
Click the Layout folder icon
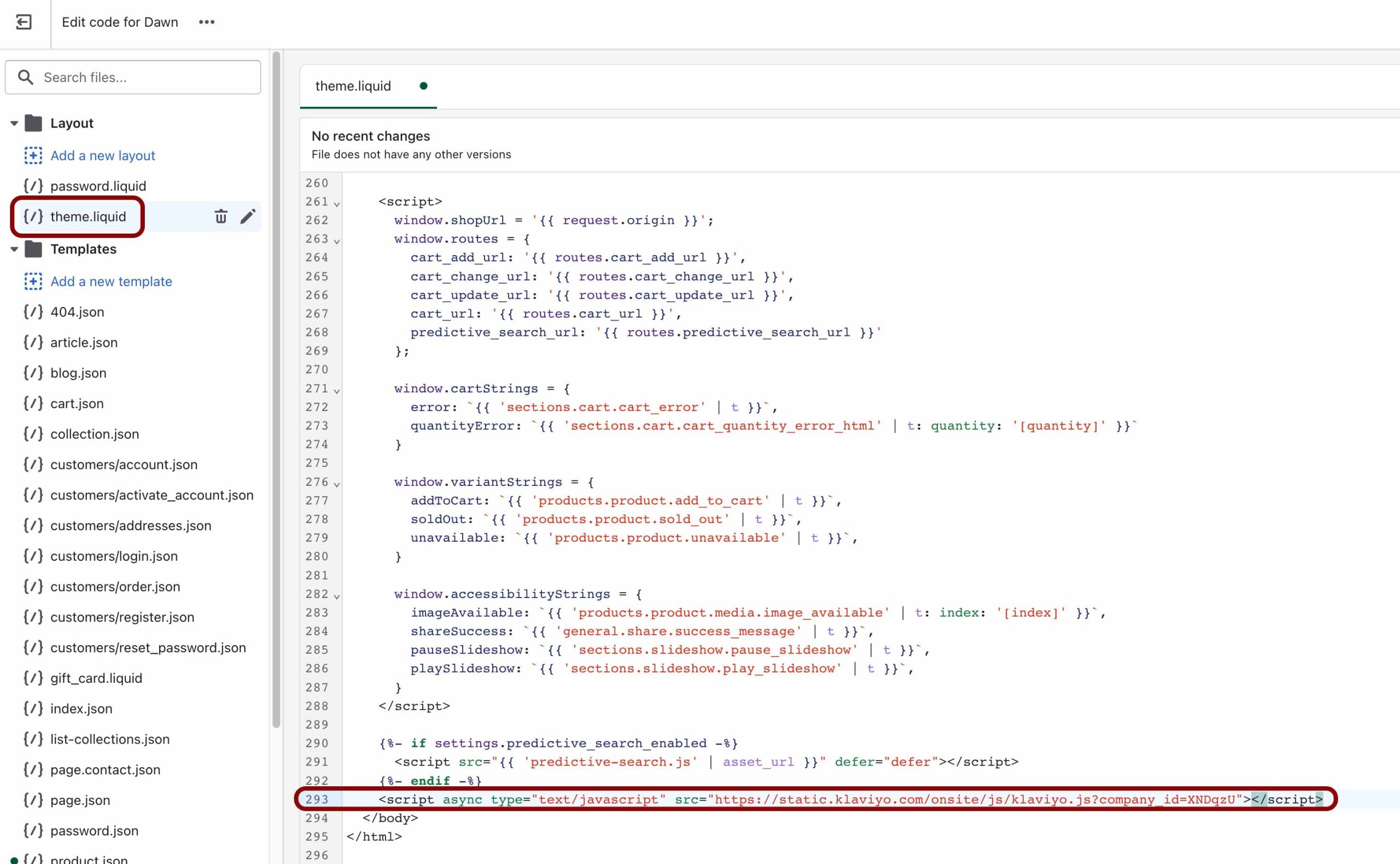point(34,123)
